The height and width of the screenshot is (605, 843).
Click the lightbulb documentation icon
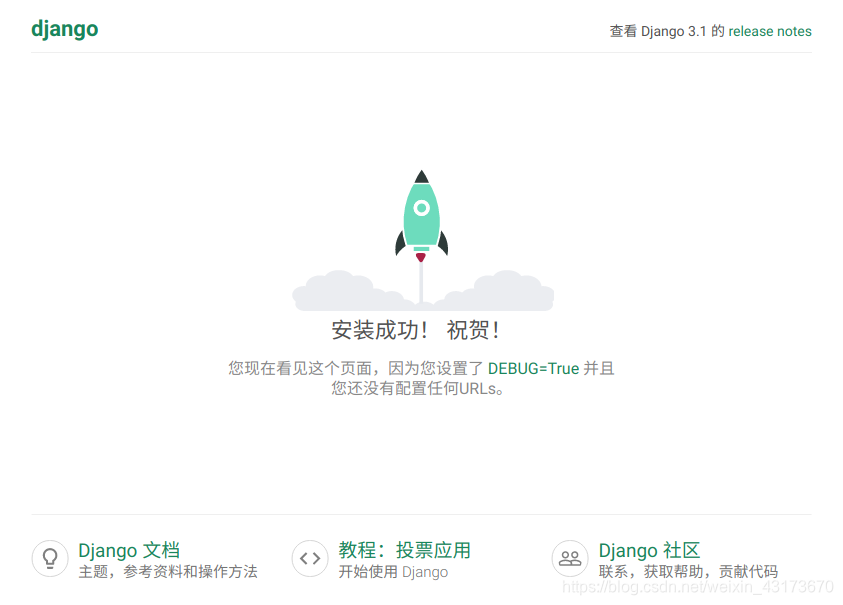point(50,558)
